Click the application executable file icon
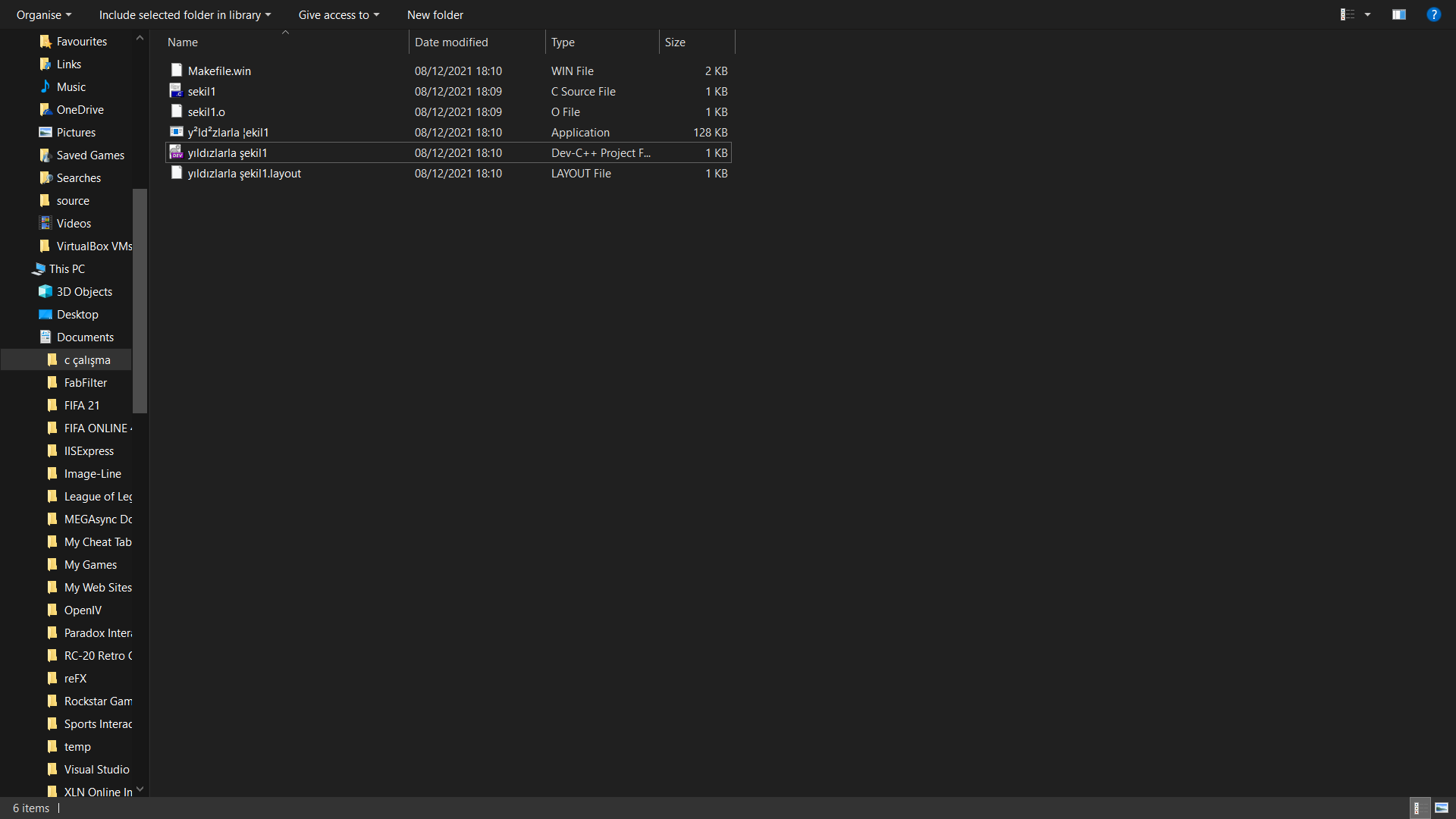Screen dimensions: 1456x819 pyautogui.click(x=176, y=132)
